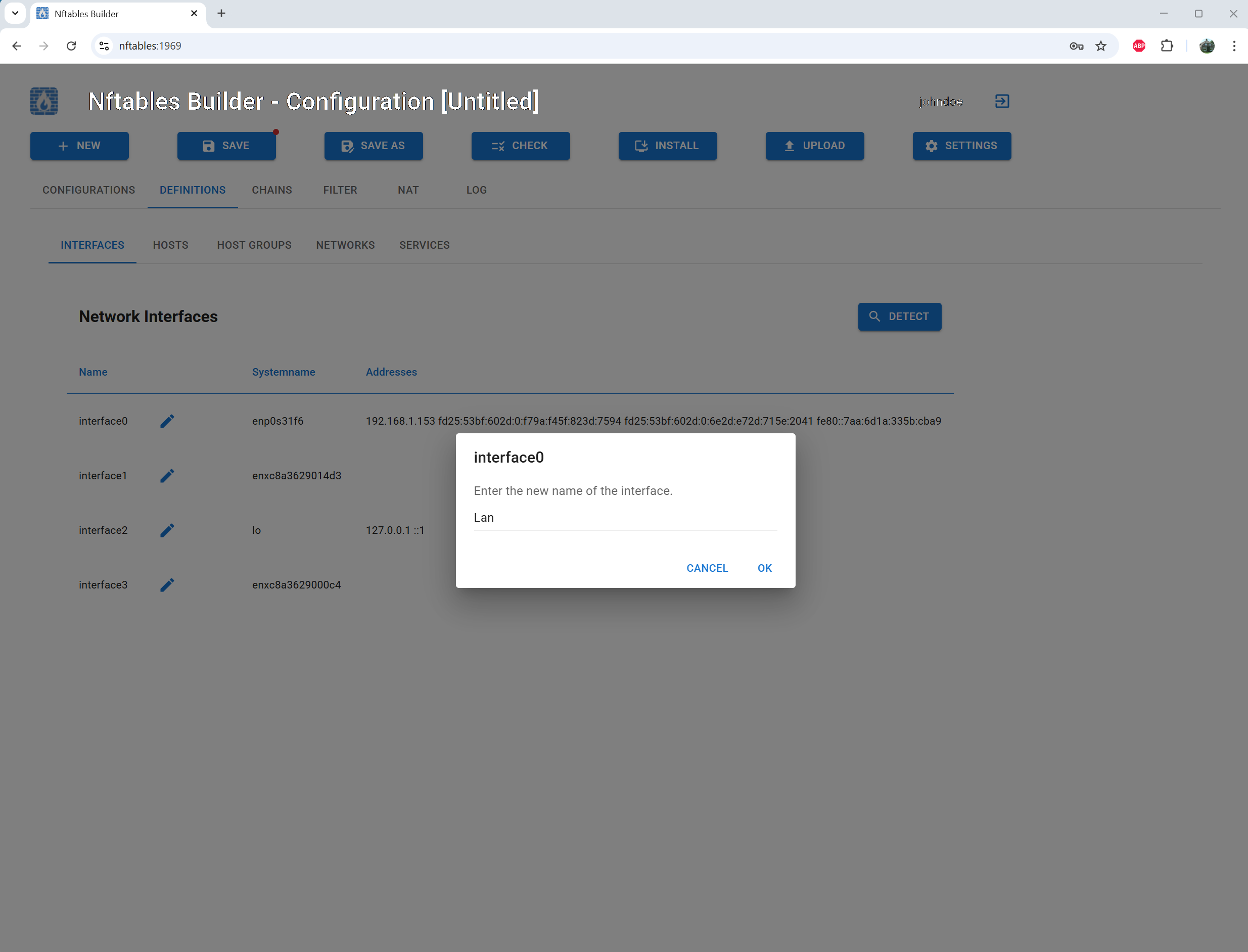Open the rename pencil for interface1
The width and height of the screenshot is (1248, 952).
pos(167,475)
